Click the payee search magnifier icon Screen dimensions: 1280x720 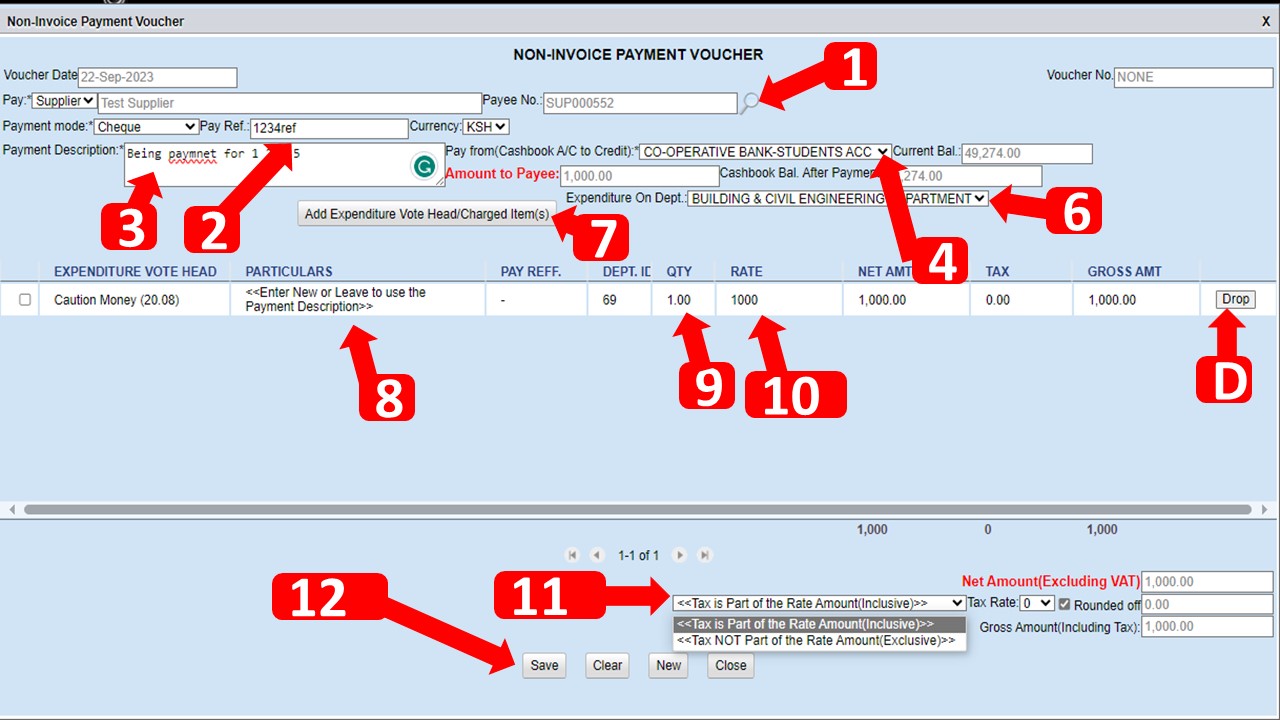[x=750, y=101]
